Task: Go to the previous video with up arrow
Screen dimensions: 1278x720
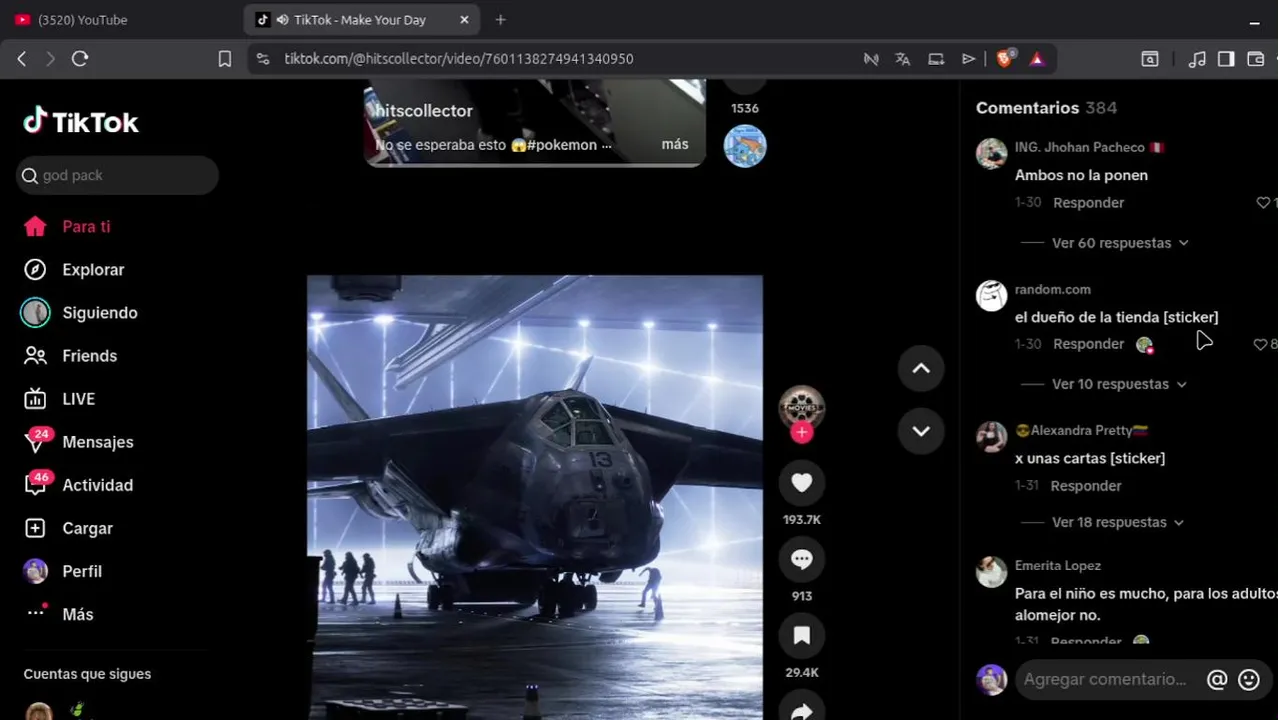Action: 921,368
